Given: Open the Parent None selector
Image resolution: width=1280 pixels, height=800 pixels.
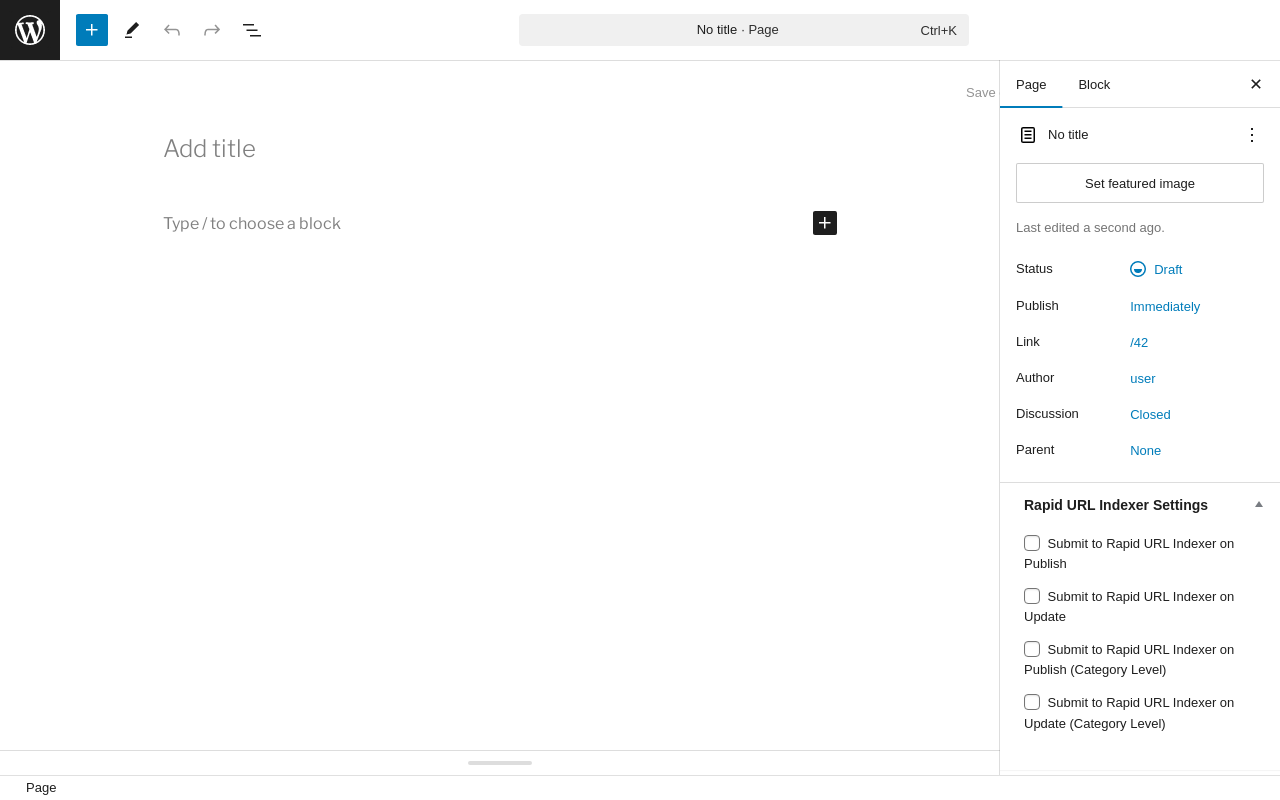Looking at the screenshot, I should pyautogui.click(x=1145, y=450).
